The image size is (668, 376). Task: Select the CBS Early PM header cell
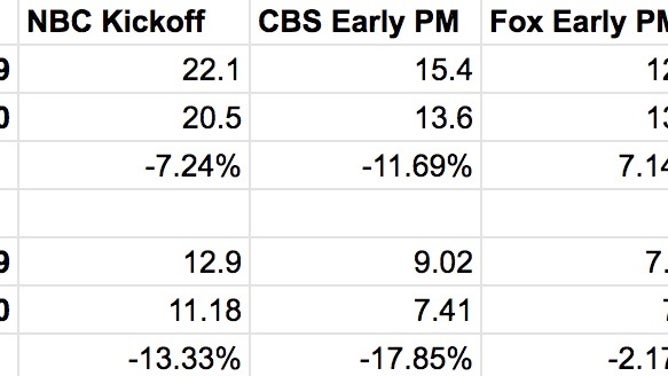366,22
